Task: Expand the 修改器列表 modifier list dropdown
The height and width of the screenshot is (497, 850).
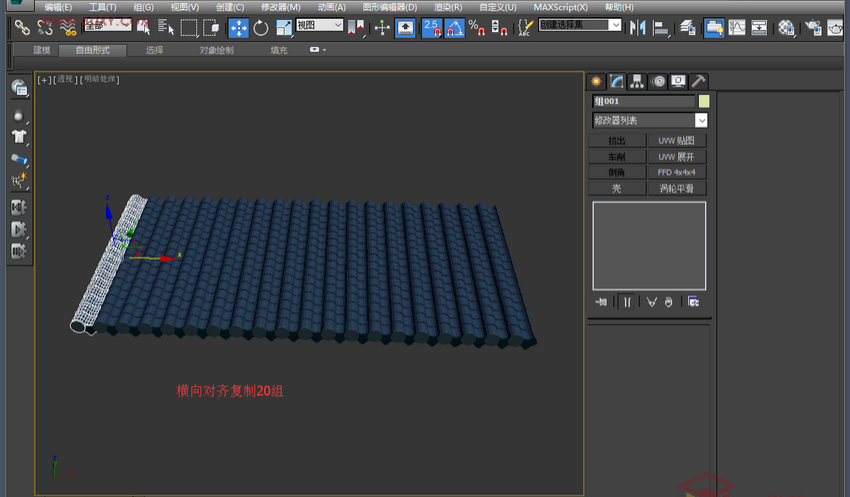Action: (649, 120)
